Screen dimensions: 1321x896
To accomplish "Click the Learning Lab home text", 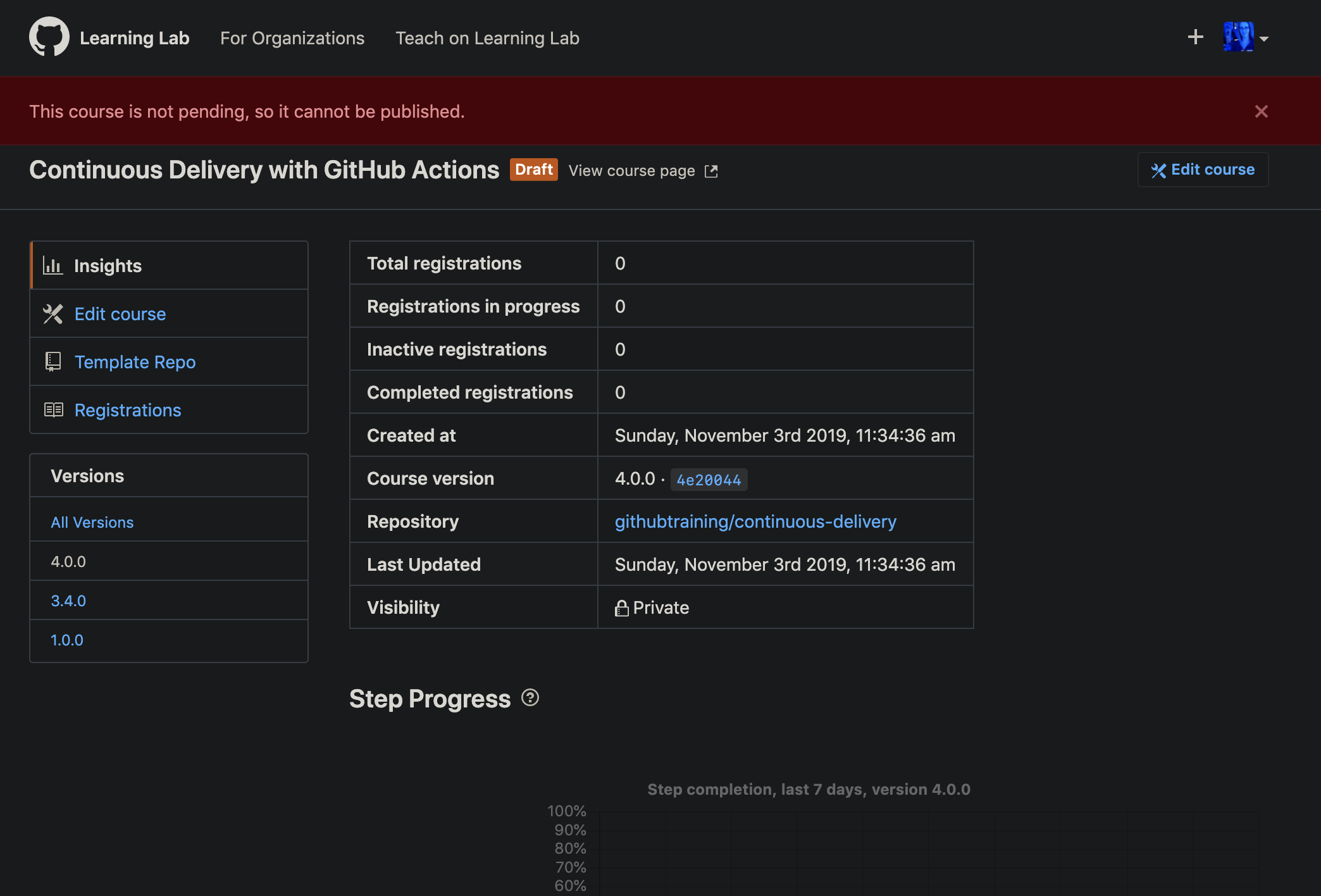I will (x=134, y=38).
